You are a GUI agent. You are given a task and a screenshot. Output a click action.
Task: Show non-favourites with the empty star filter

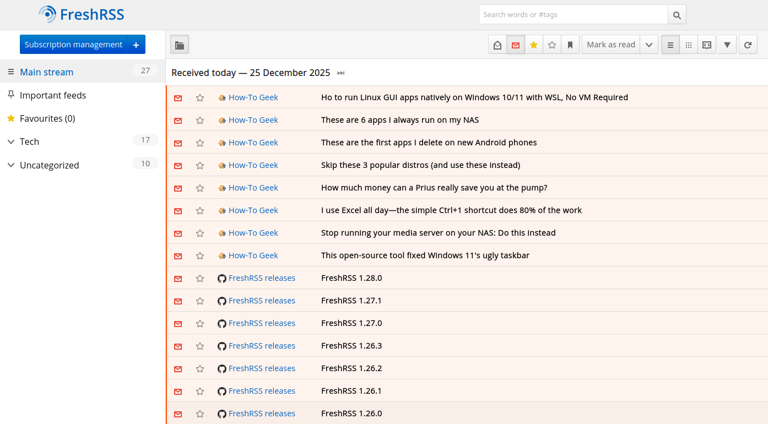point(552,45)
